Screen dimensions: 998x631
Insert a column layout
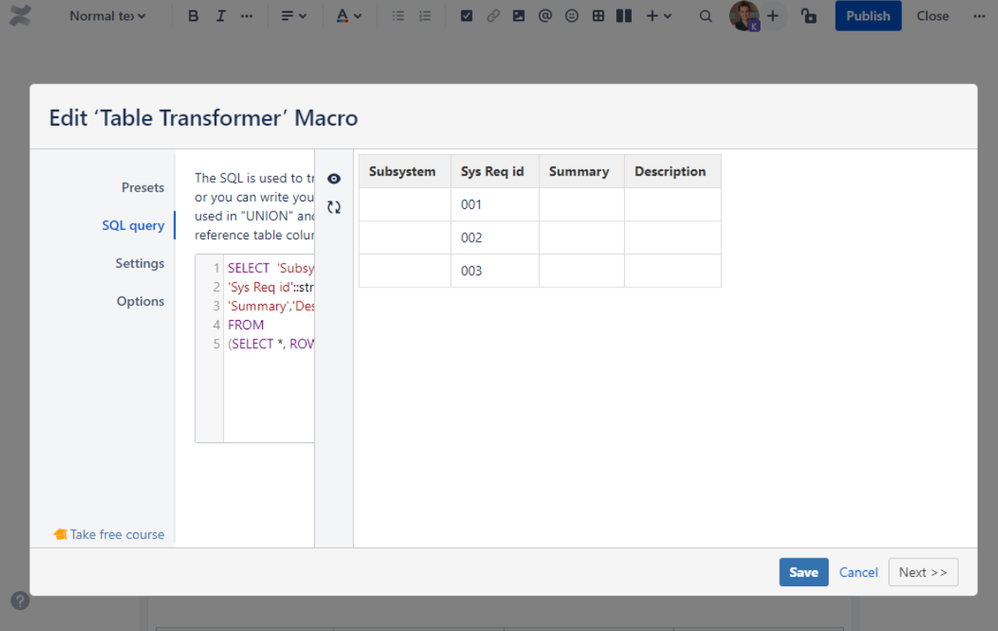pos(624,16)
